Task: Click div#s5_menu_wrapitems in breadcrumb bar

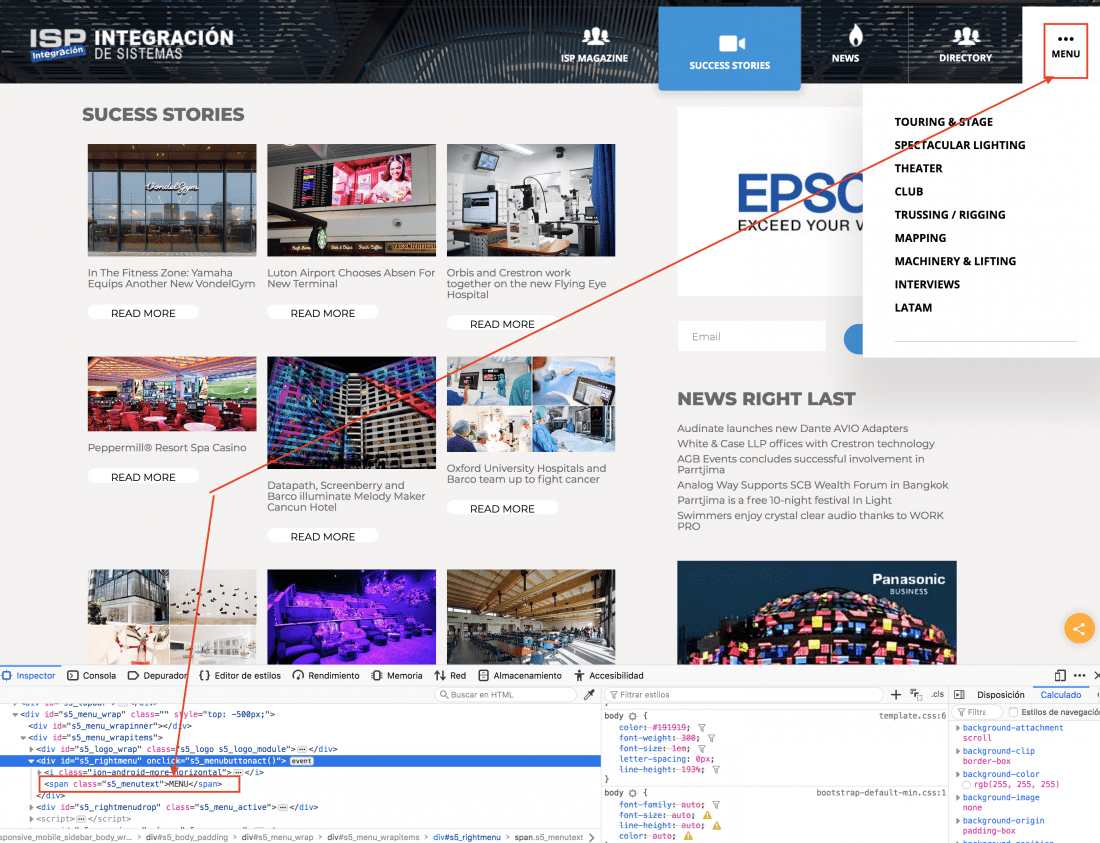Action: (x=373, y=837)
